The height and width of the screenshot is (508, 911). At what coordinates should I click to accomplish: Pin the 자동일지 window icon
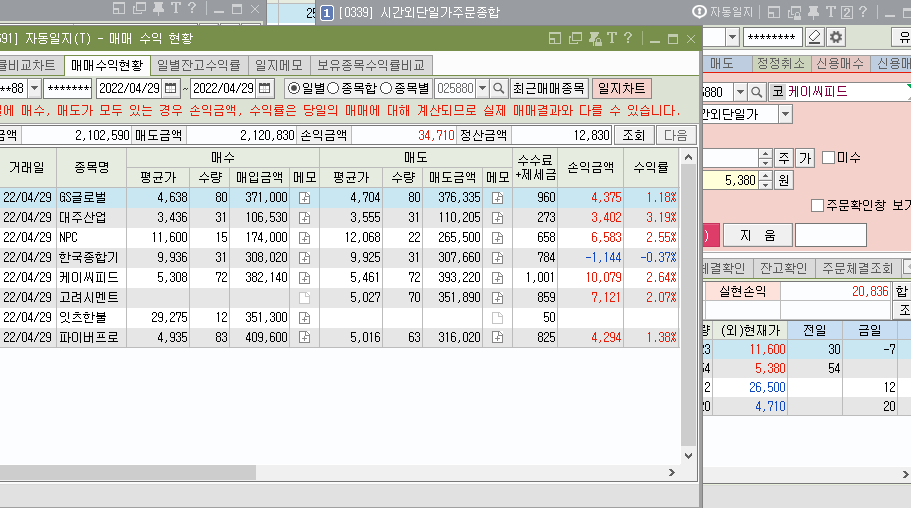(595, 38)
